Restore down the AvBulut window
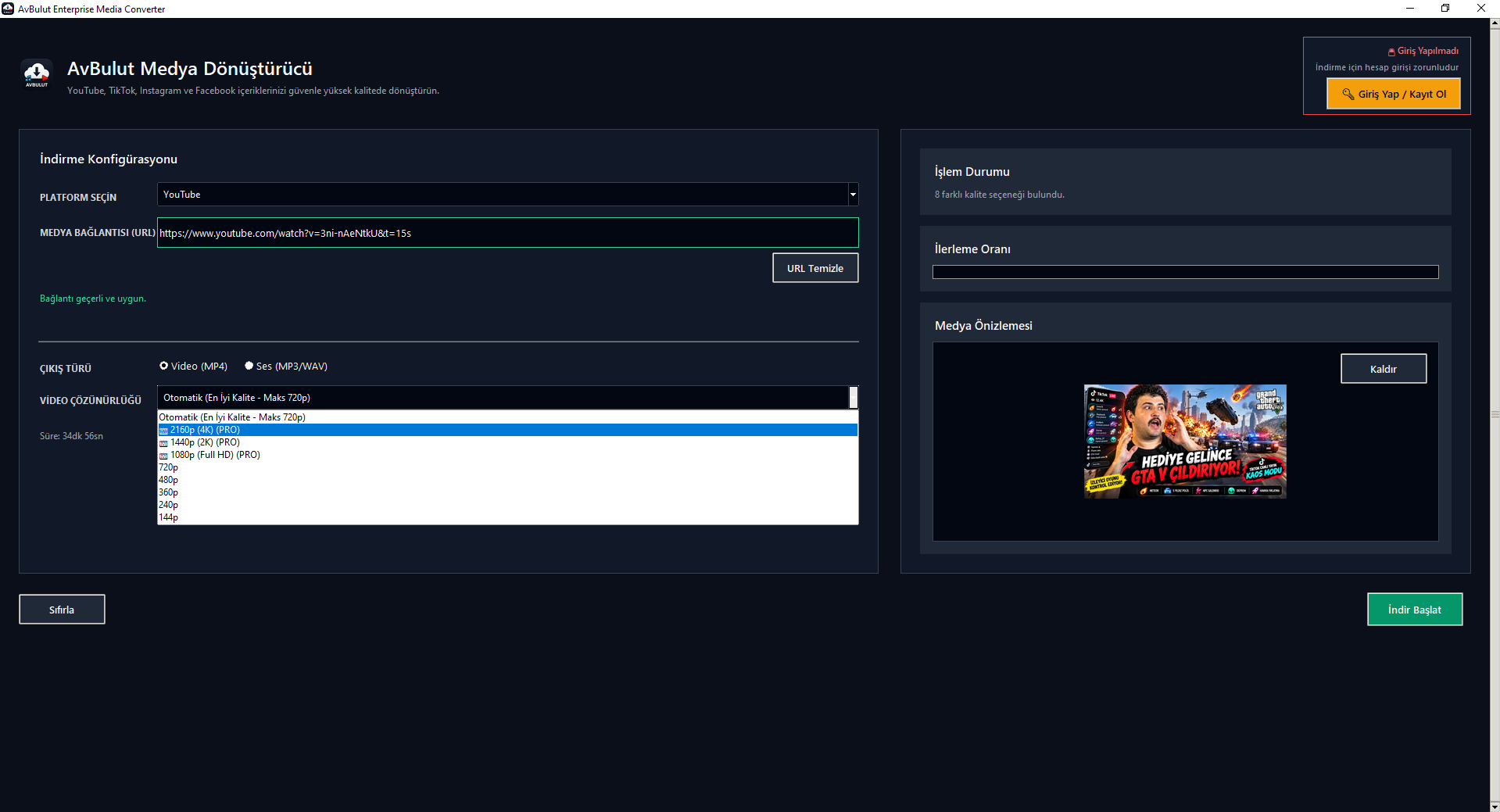This screenshot has width=1500, height=812. click(x=1445, y=9)
